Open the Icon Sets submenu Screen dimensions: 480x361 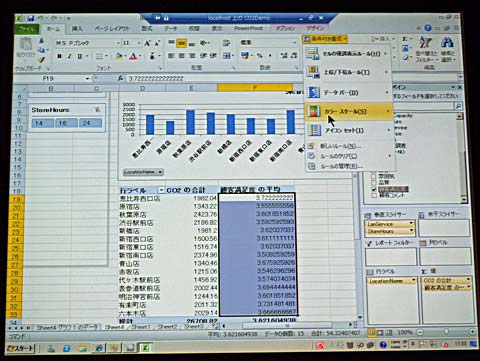[x=349, y=130]
